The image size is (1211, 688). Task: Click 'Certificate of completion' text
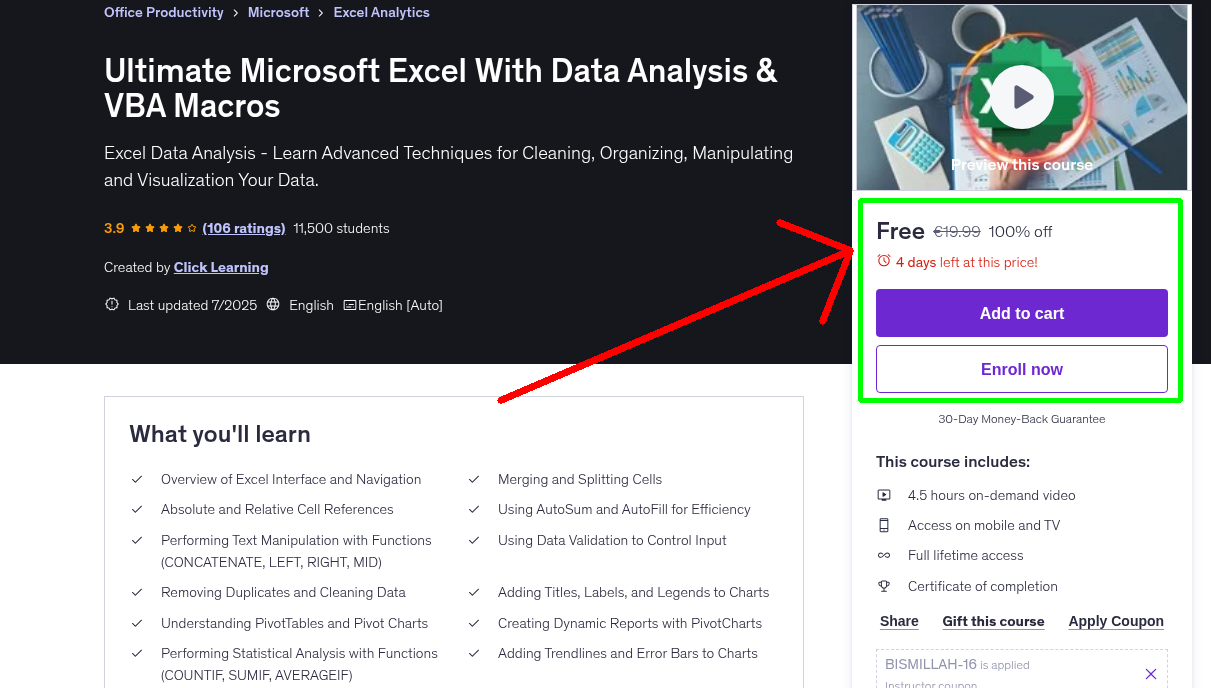point(983,586)
